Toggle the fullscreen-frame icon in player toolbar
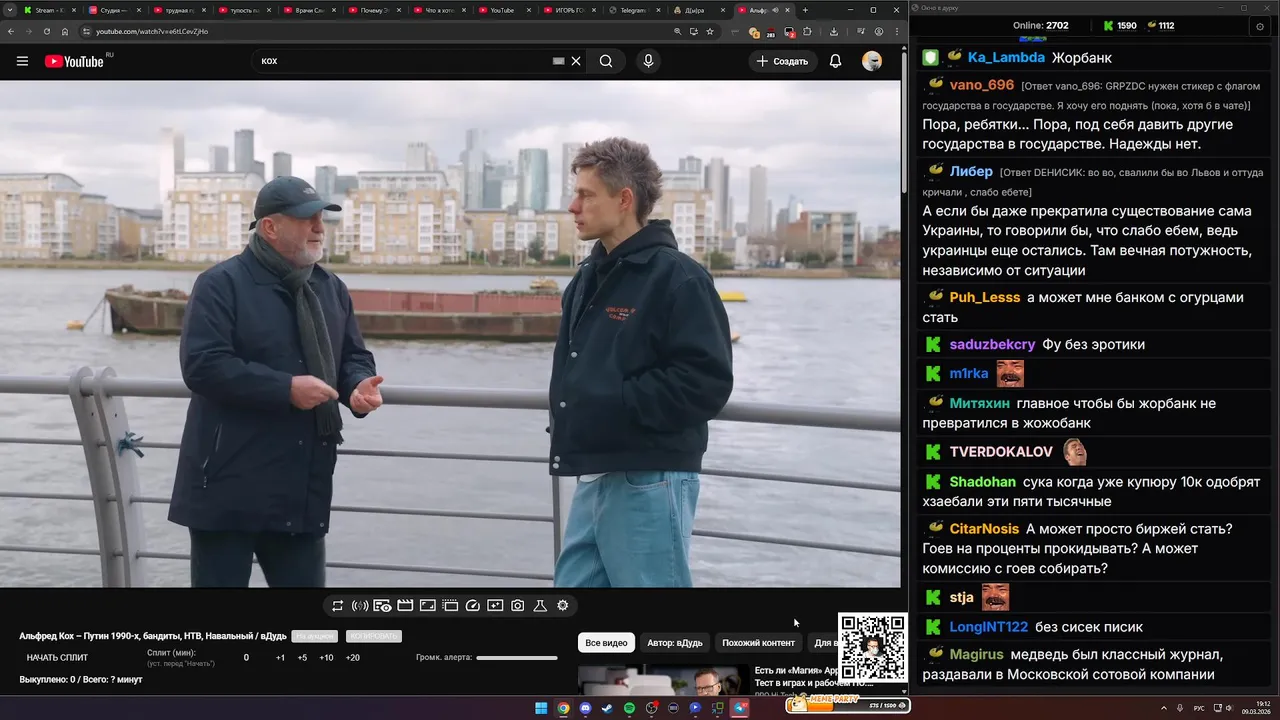The height and width of the screenshot is (720, 1280). pyautogui.click(x=427, y=605)
